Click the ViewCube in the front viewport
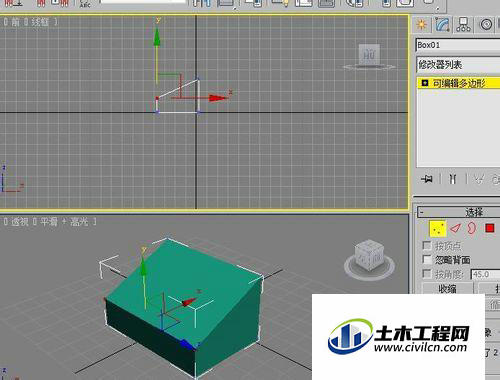The height and width of the screenshot is (380, 500). pyautogui.click(x=369, y=54)
